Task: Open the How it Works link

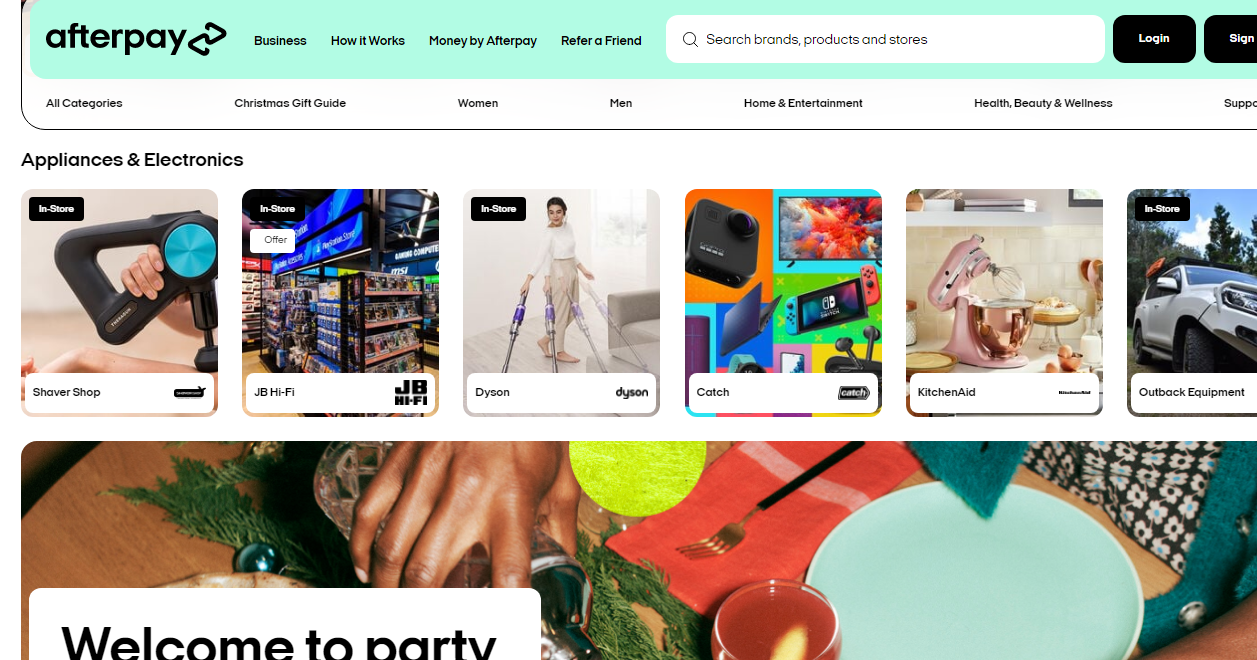Action: point(368,41)
